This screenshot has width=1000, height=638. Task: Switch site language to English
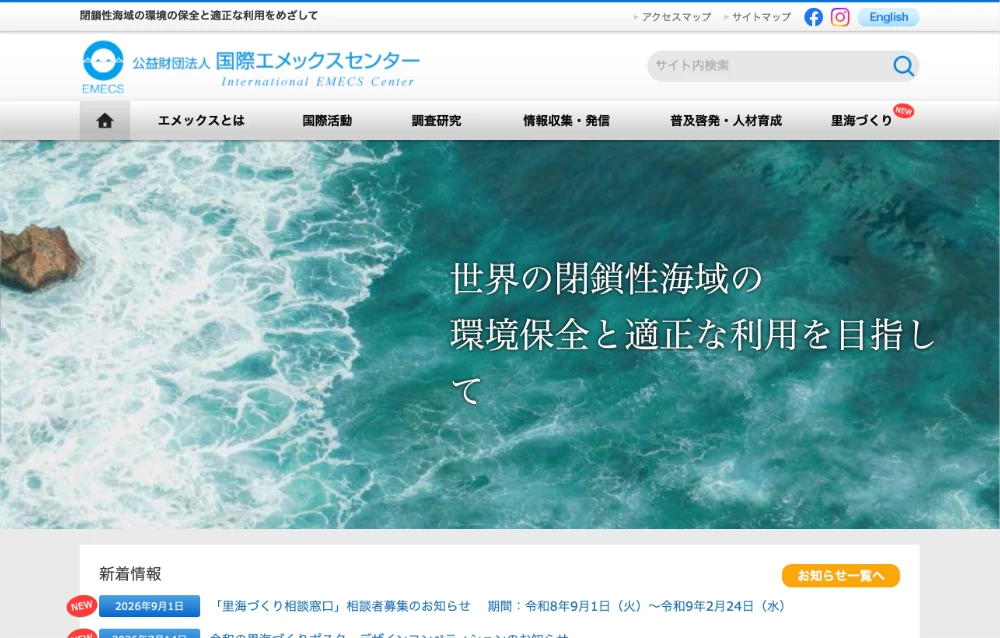(x=888, y=17)
